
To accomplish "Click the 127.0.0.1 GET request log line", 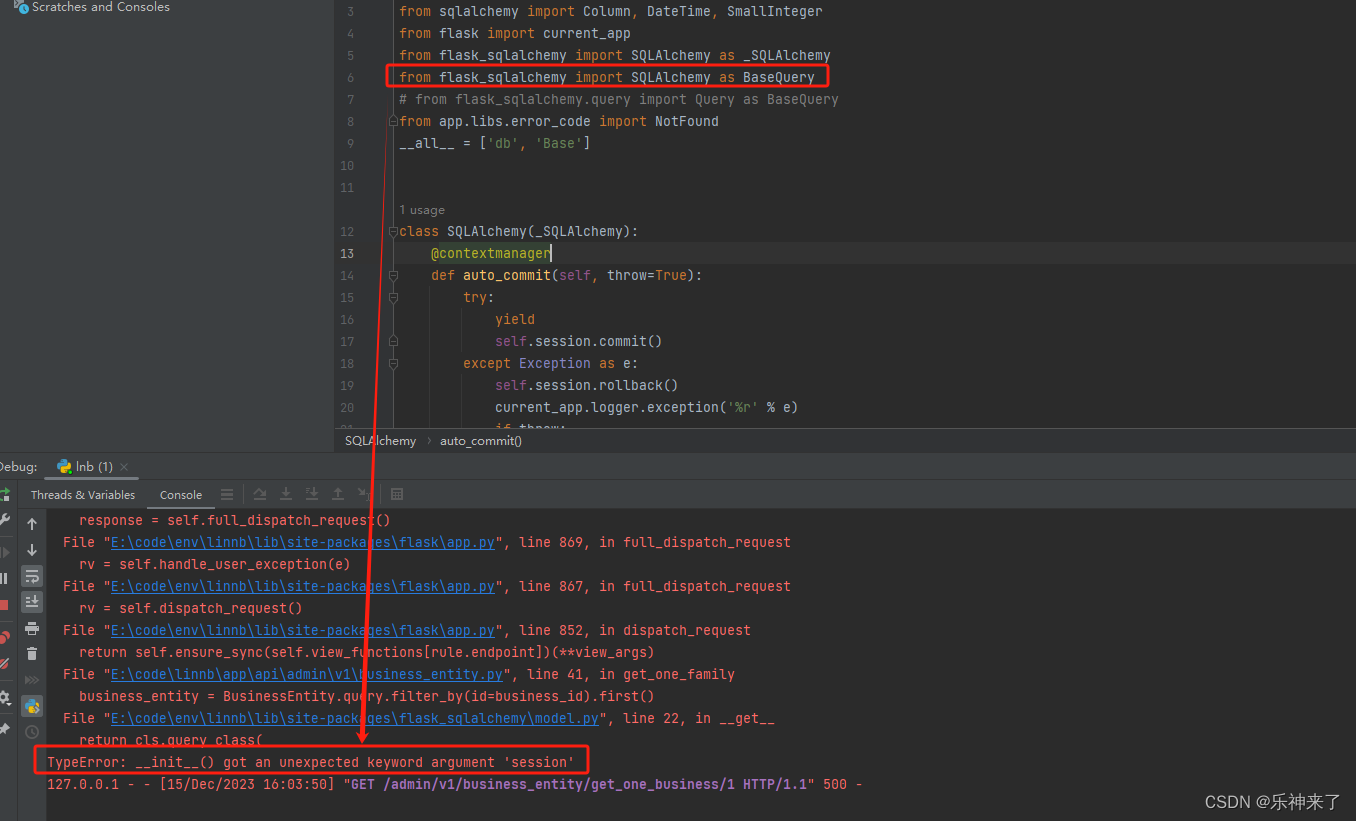I will 455,784.
